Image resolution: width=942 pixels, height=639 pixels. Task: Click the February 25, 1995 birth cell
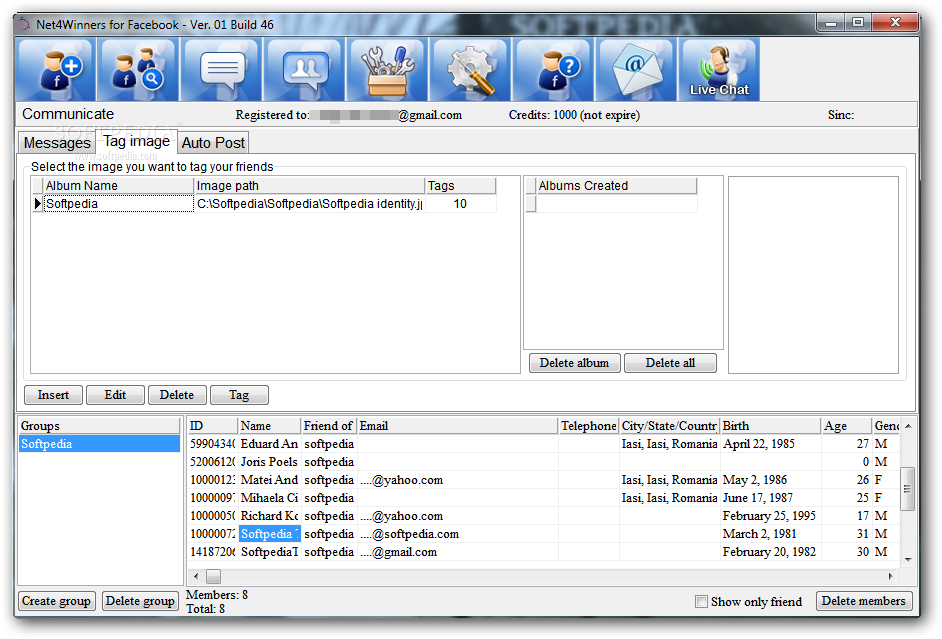pyautogui.click(x=771, y=516)
